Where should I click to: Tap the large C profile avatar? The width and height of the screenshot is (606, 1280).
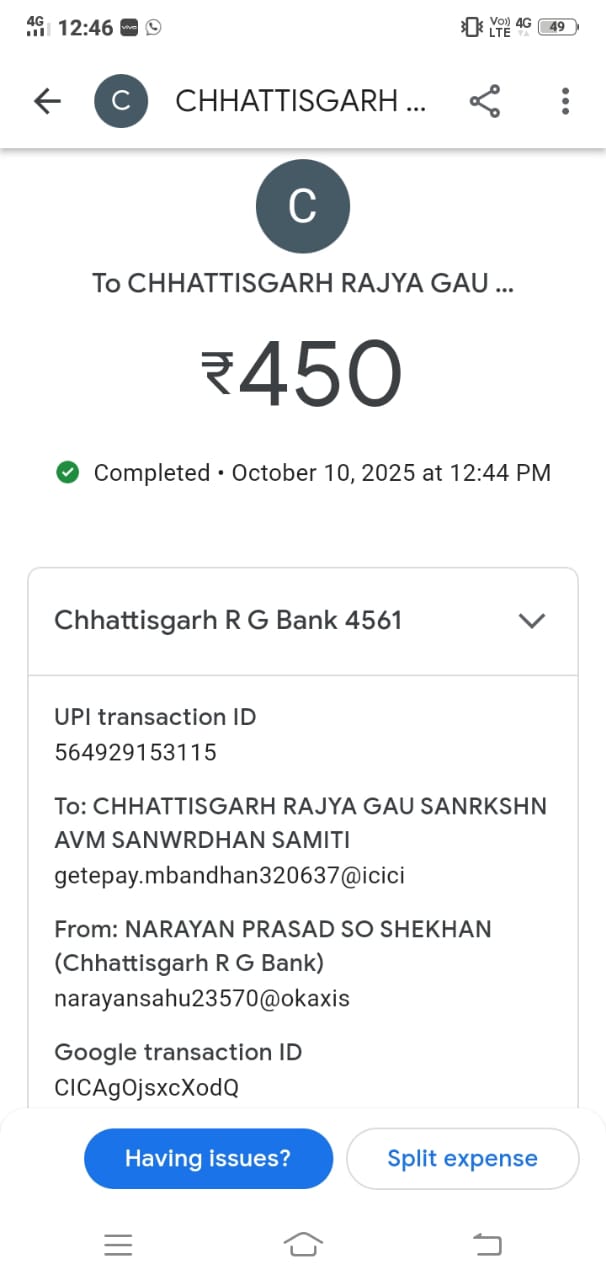pyautogui.click(x=303, y=207)
